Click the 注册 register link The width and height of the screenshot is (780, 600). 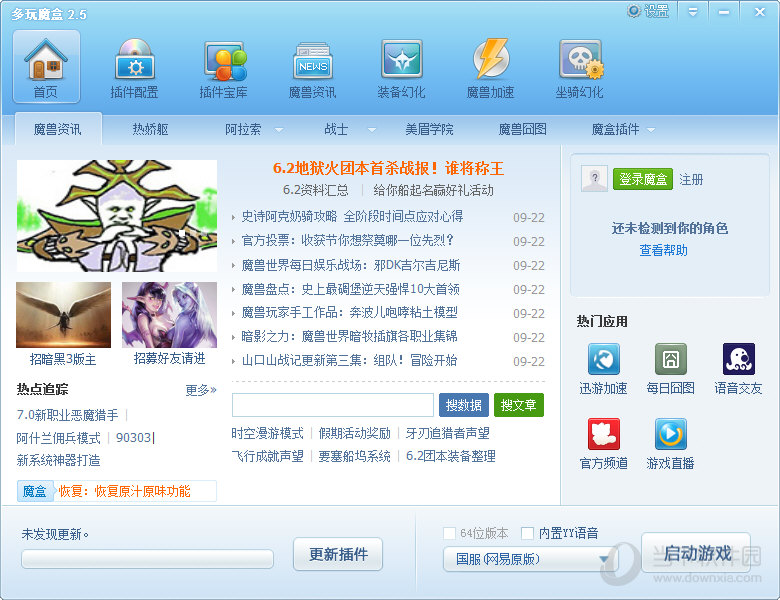coord(691,180)
